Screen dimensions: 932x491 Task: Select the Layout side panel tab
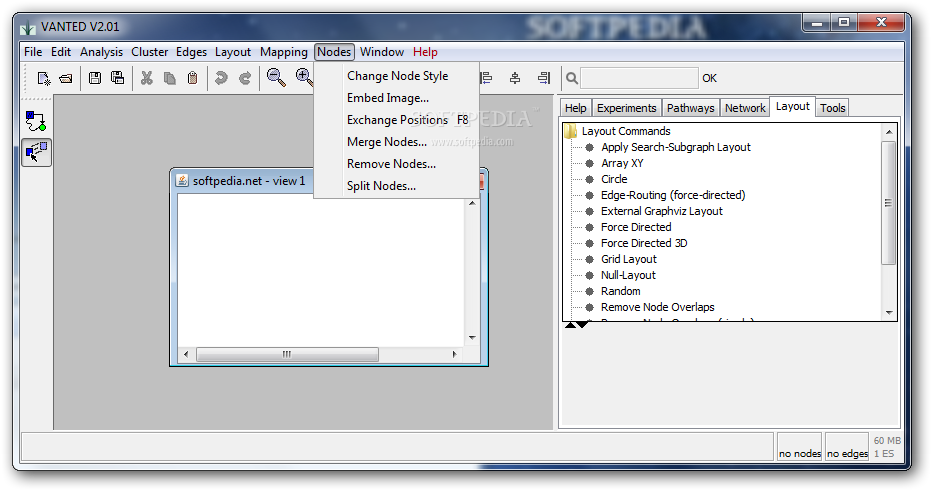tap(792, 106)
